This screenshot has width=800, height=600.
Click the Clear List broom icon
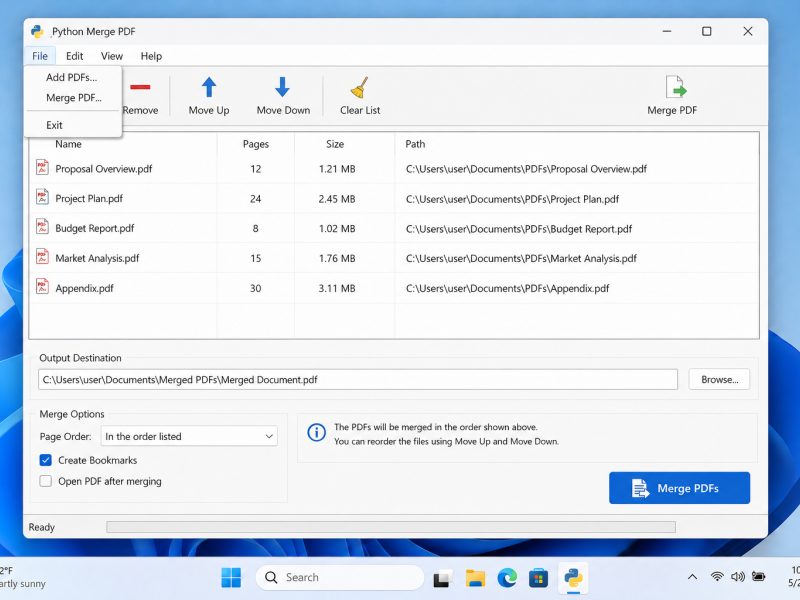click(x=360, y=87)
